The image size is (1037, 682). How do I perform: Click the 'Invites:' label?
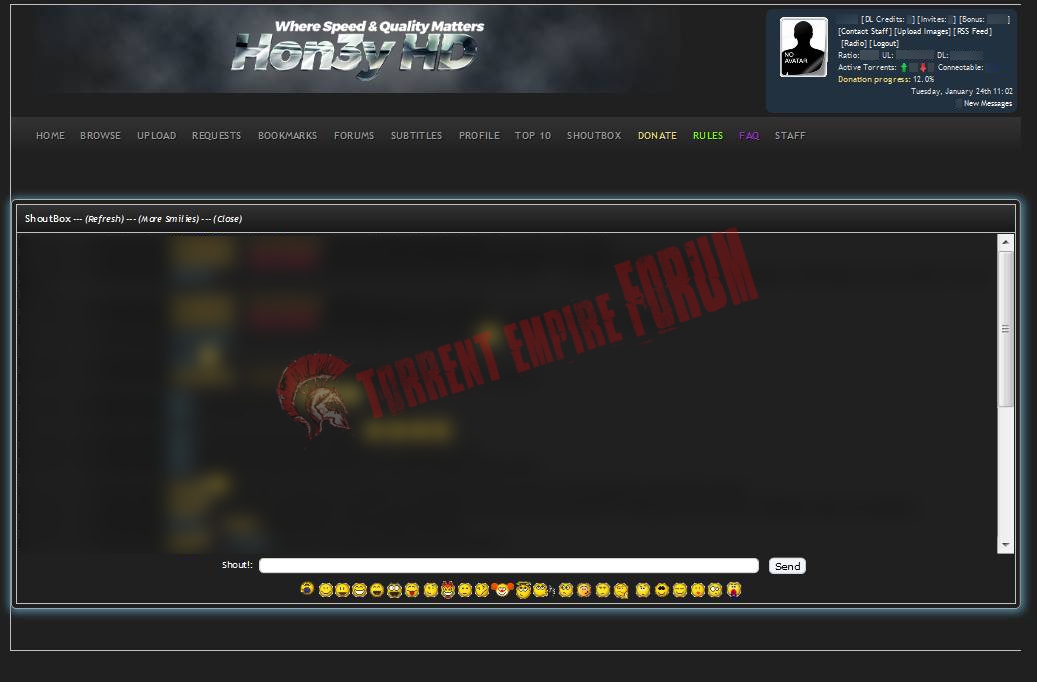[934, 19]
